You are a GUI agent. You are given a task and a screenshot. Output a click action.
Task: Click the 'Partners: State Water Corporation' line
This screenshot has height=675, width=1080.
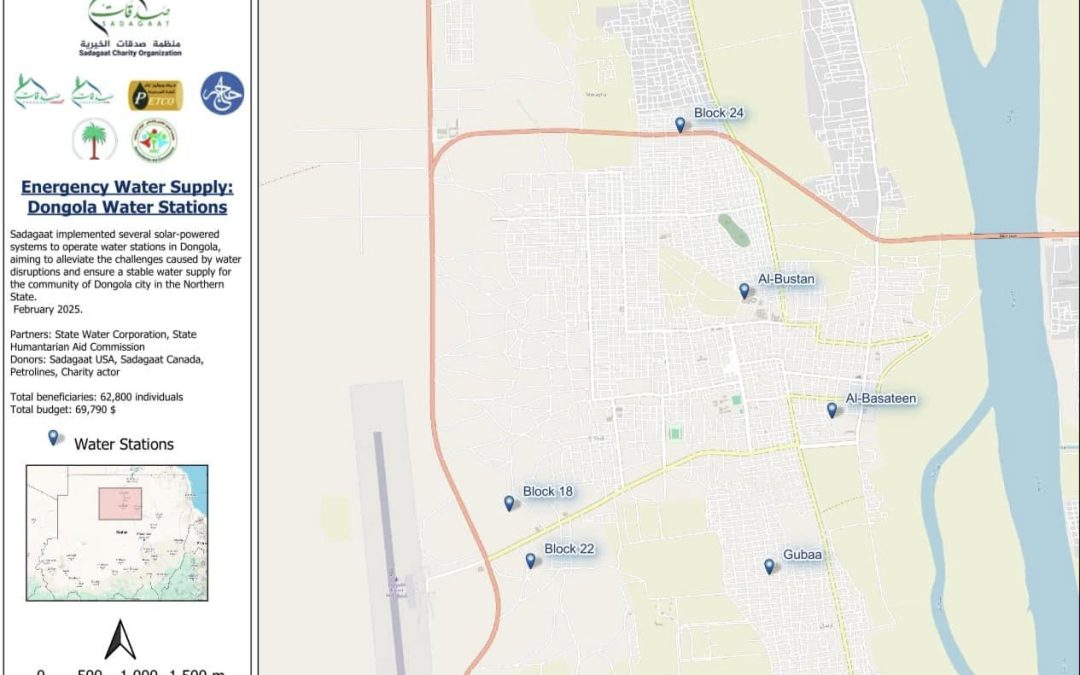click(x=103, y=334)
